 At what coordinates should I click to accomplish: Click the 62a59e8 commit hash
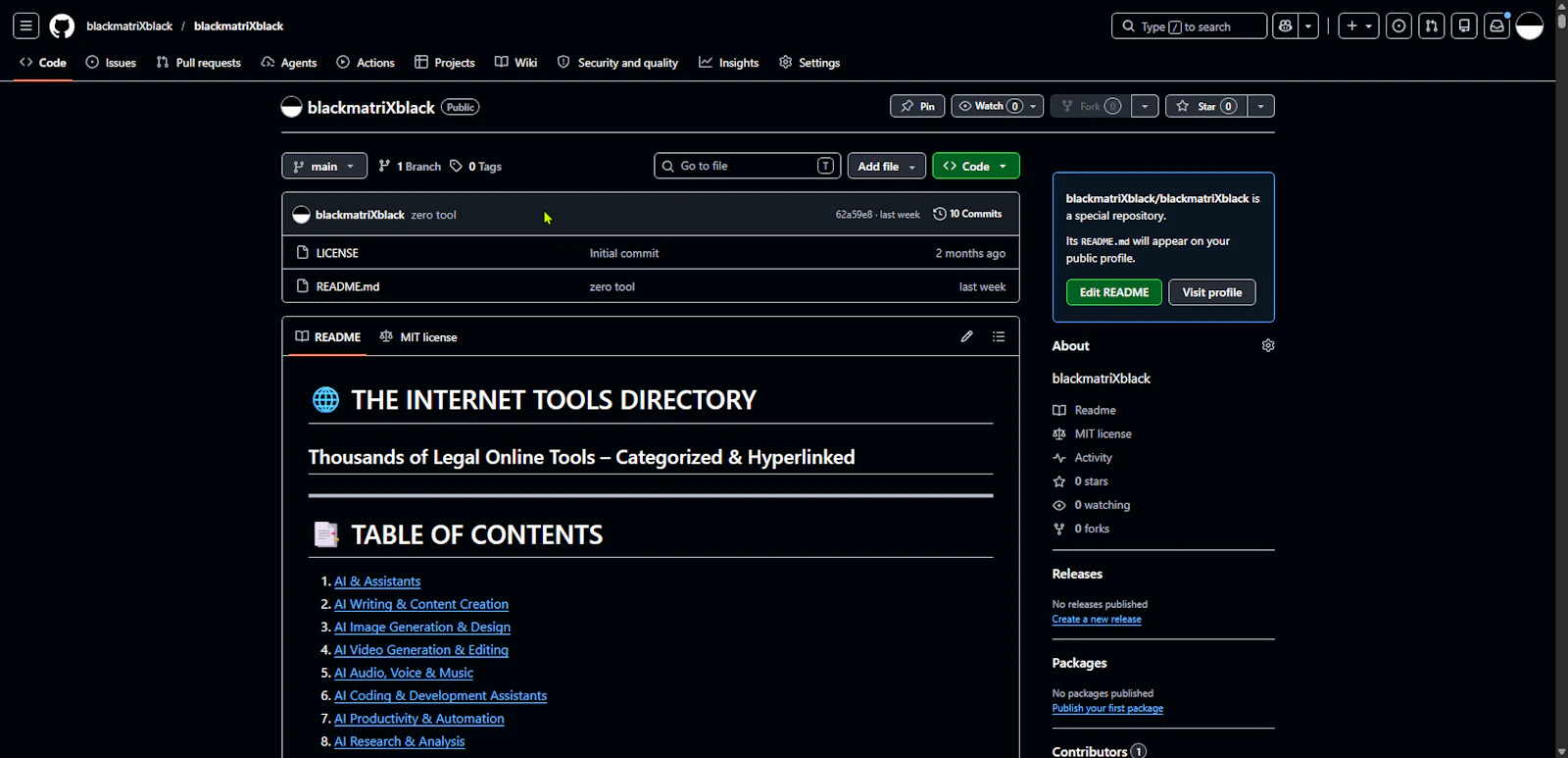point(854,215)
